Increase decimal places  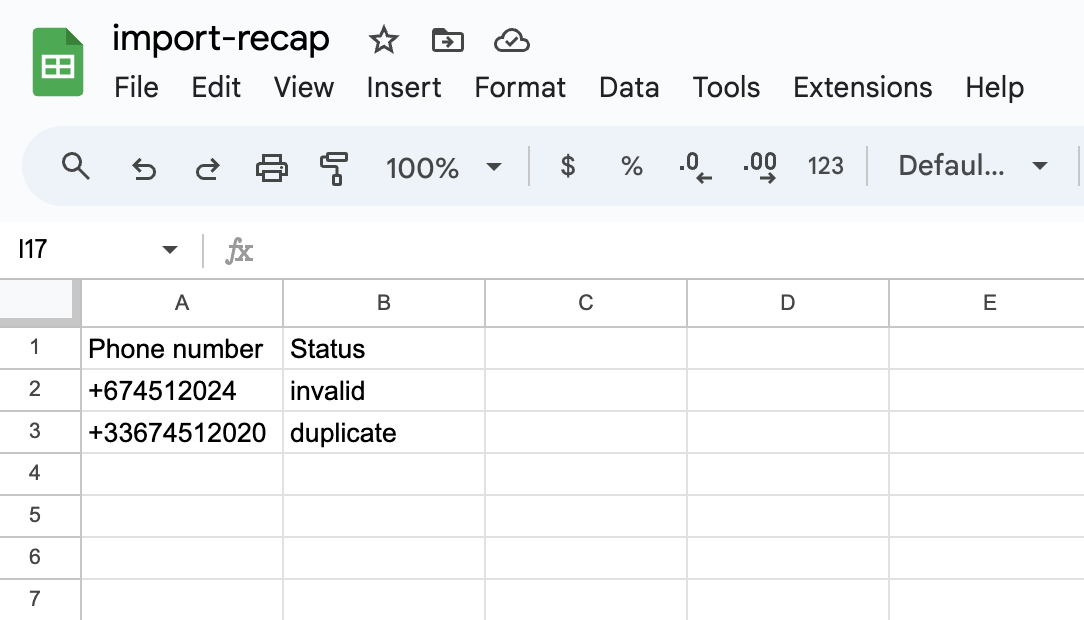(760, 167)
